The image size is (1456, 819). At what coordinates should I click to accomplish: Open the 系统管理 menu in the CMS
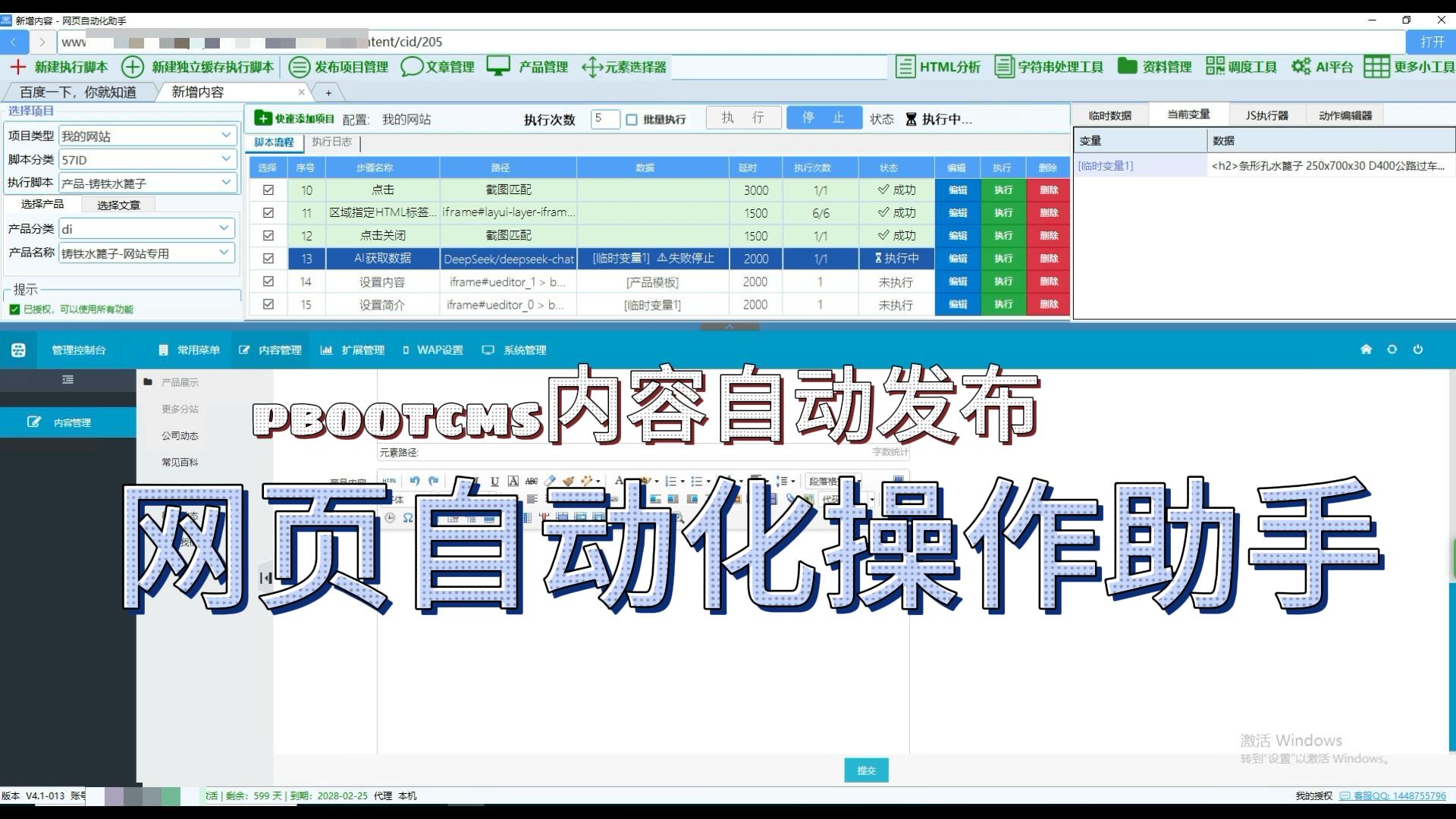pos(514,350)
